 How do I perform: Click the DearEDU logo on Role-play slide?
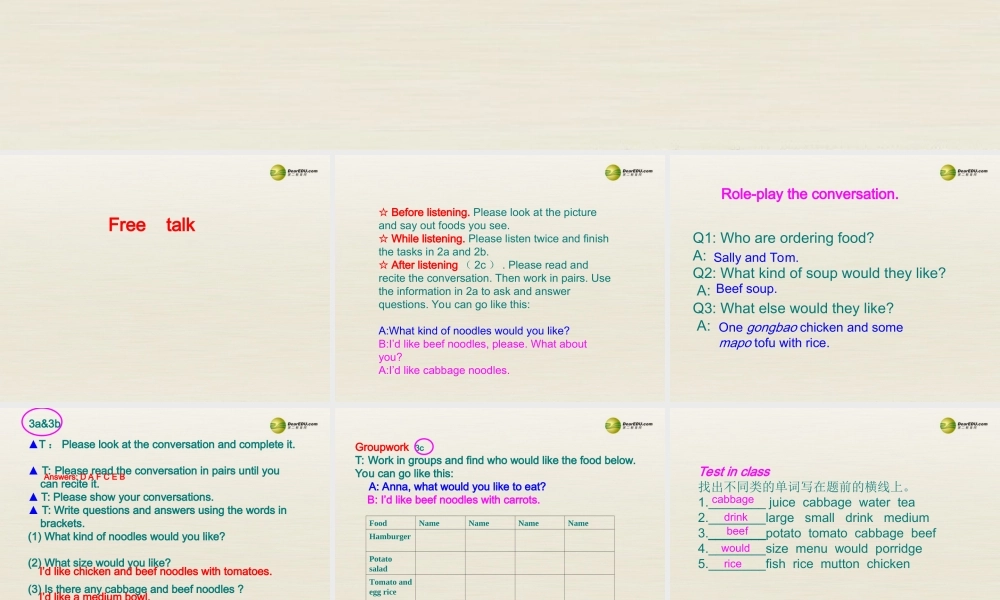(963, 173)
